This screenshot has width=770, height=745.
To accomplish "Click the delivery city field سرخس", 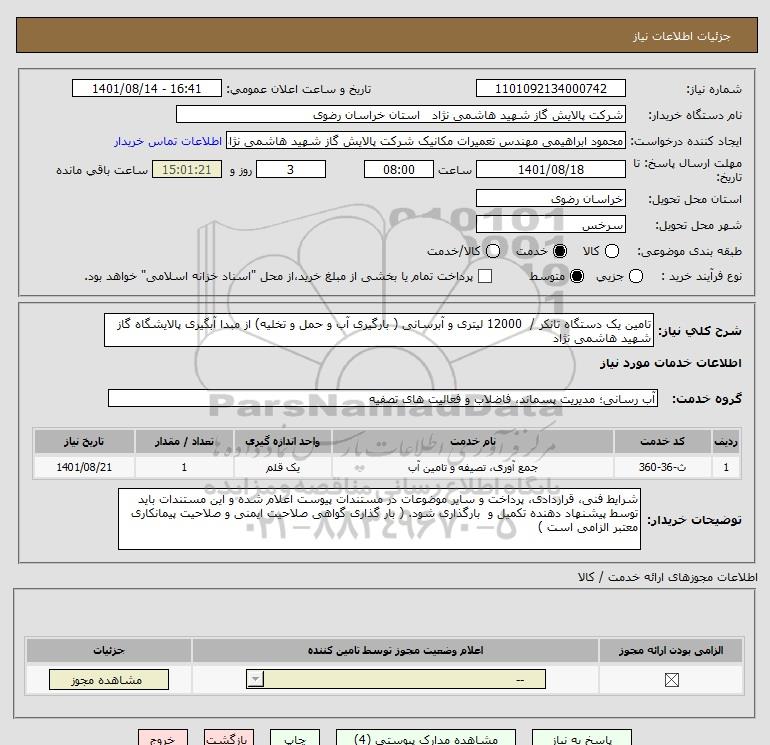I will click(550, 224).
